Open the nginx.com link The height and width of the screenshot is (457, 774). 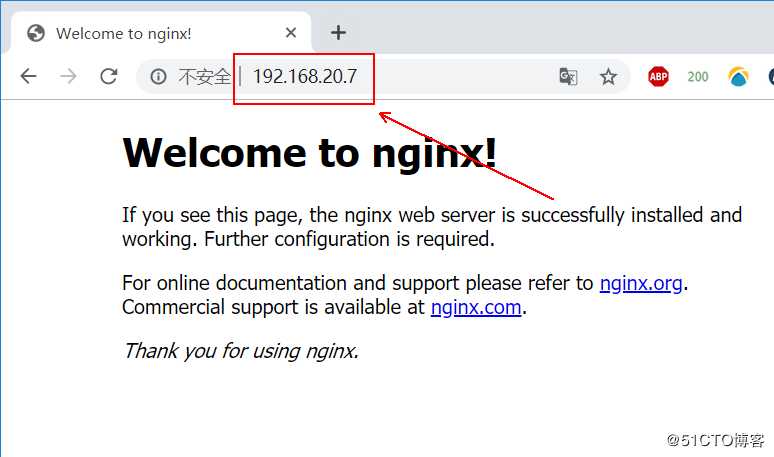pyautogui.click(x=476, y=307)
